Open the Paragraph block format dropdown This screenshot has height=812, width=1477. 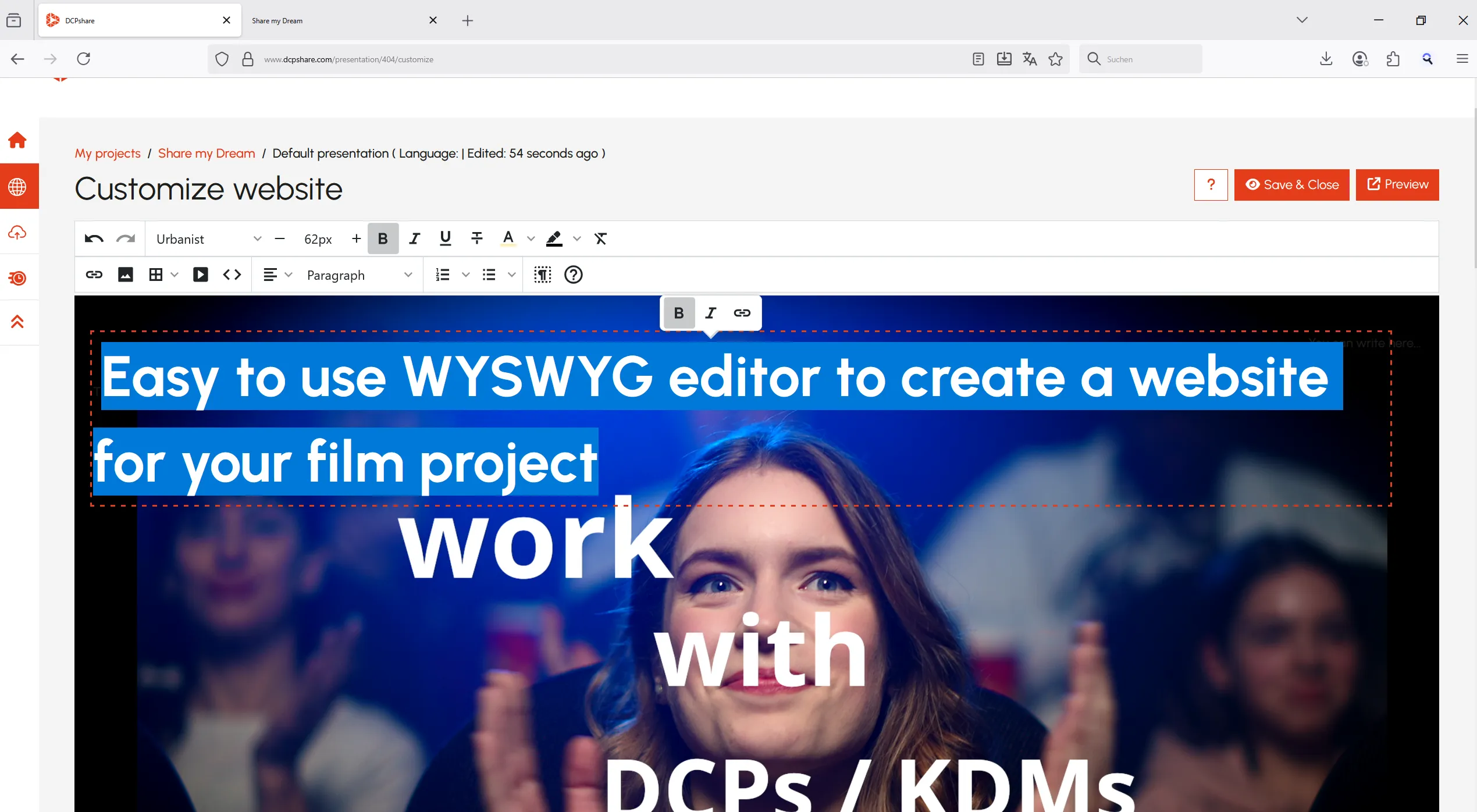(359, 275)
